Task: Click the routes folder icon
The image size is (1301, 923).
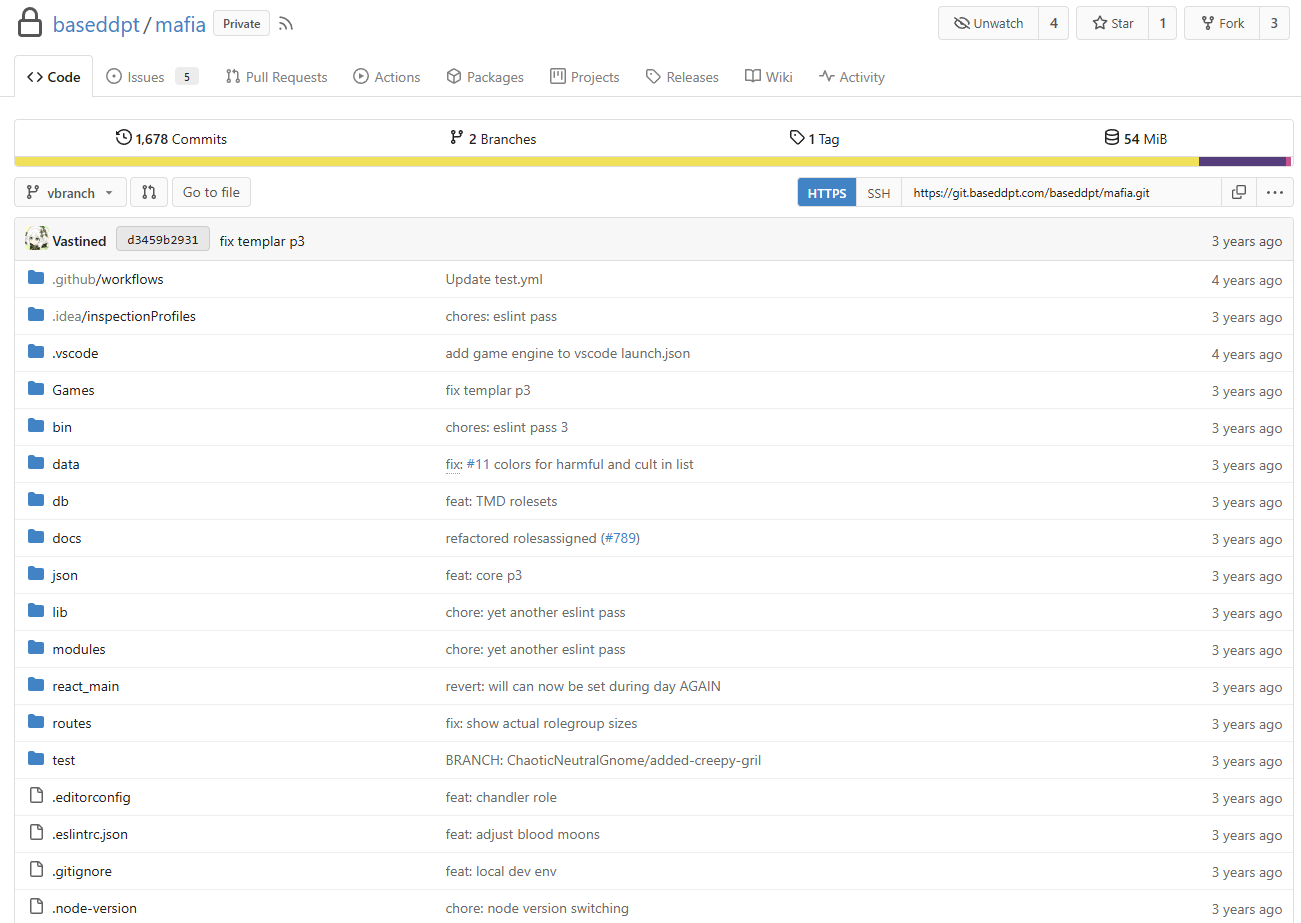Action: coord(37,723)
